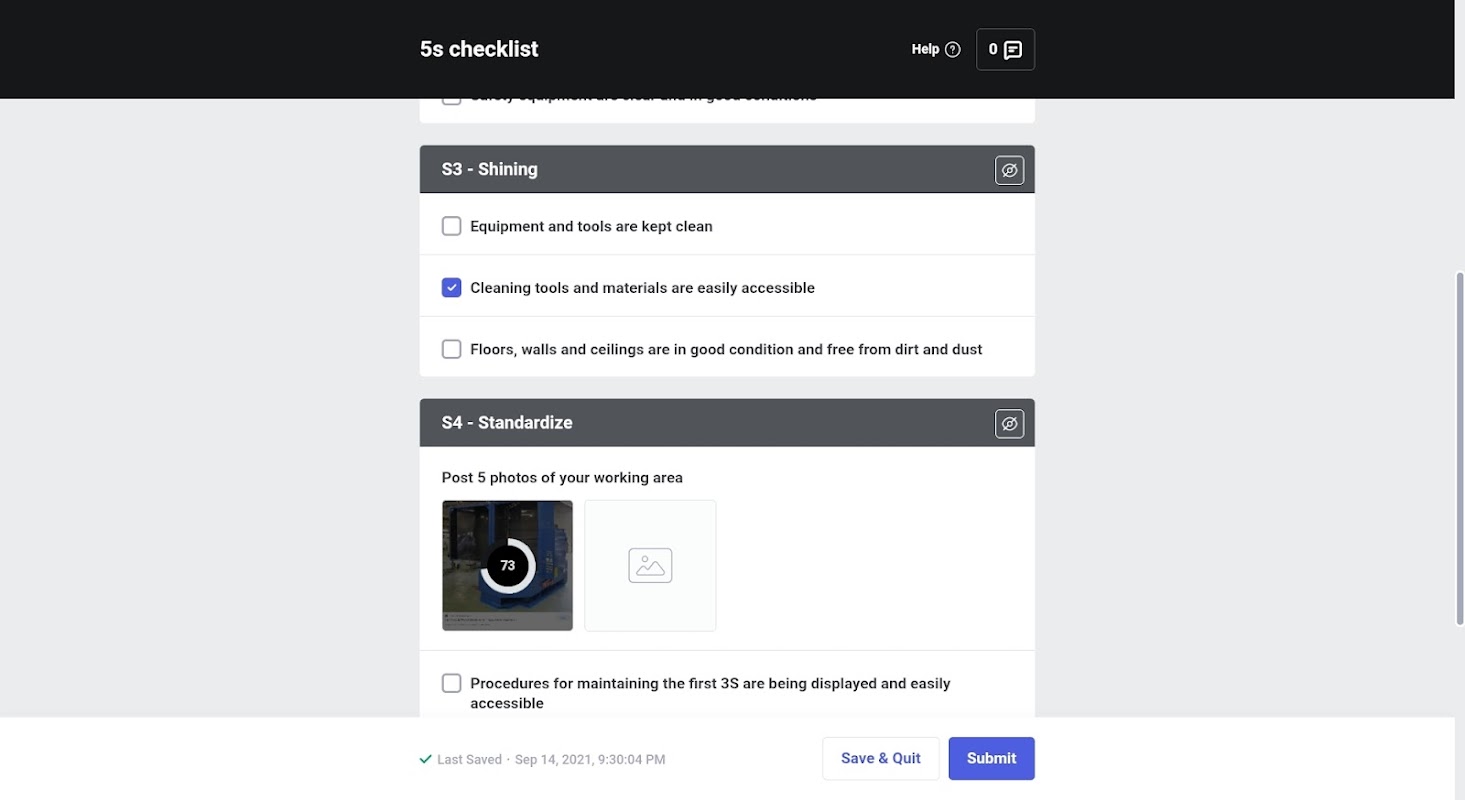Click the partially hidden checkbox under header
1465x800 pixels.
click(452, 100)
